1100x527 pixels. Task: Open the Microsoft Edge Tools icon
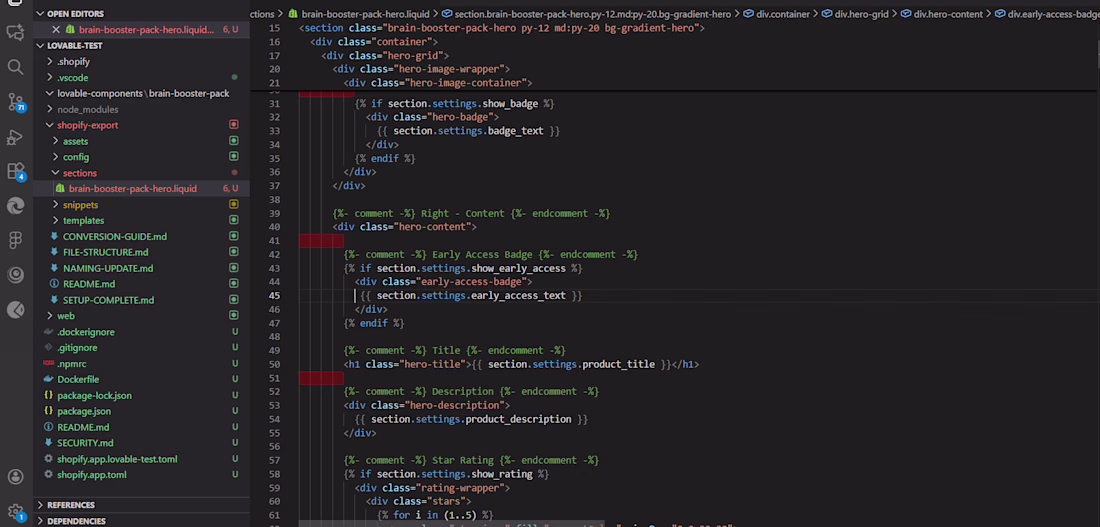click(x=15, y=206)
